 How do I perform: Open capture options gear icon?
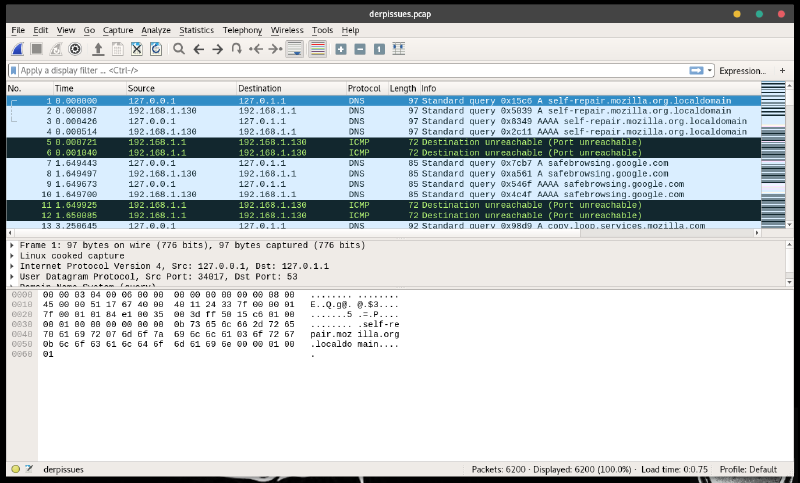point(75,48)
